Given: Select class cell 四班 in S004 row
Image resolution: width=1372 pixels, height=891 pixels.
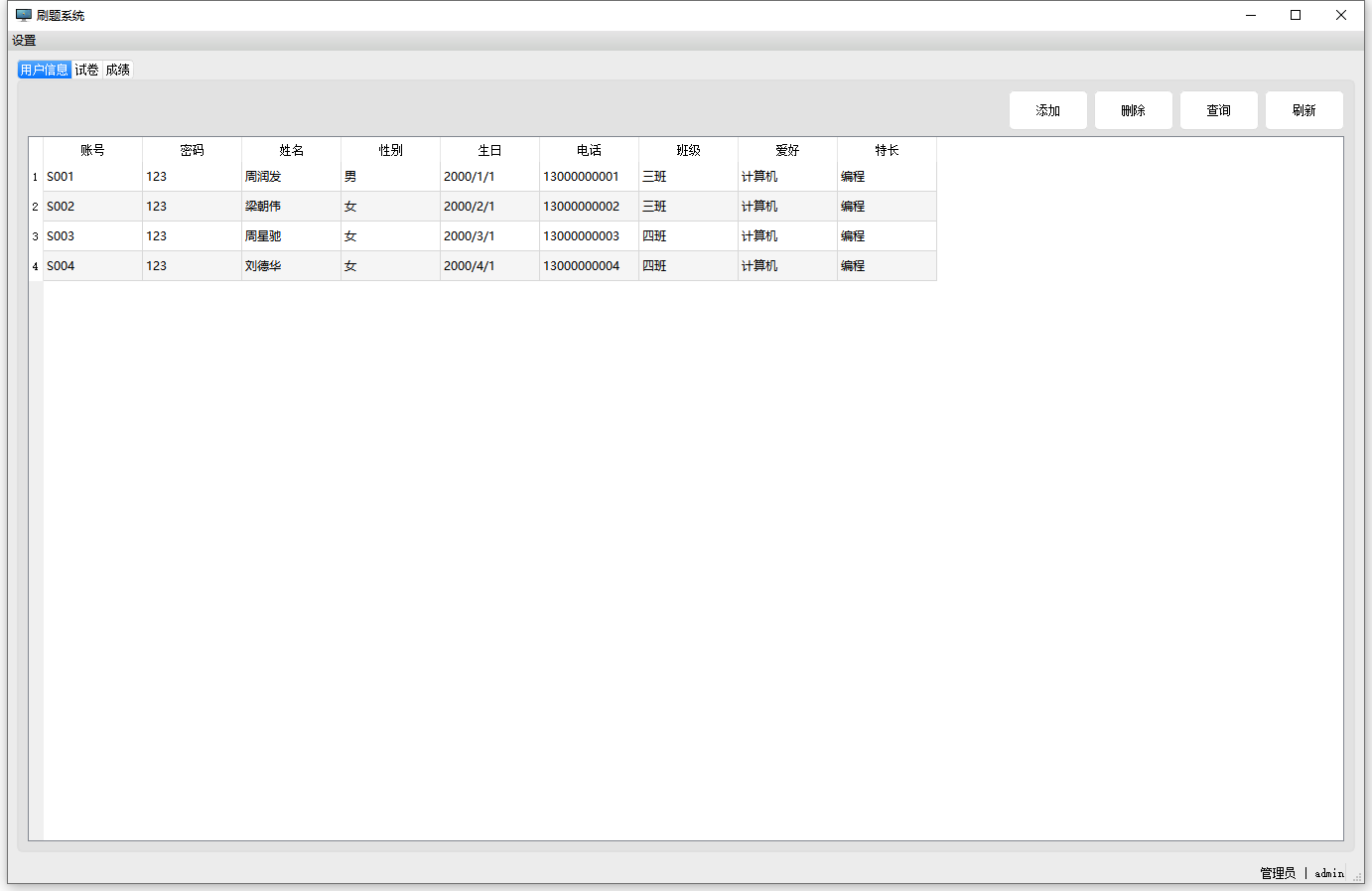Looking at the screenshot, I should pos(688,266).
